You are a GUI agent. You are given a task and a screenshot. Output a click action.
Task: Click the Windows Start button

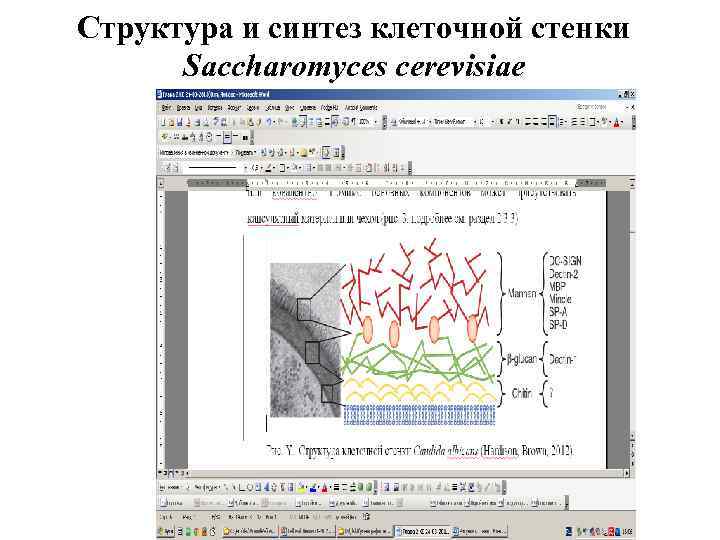click(x=166, y=531)
